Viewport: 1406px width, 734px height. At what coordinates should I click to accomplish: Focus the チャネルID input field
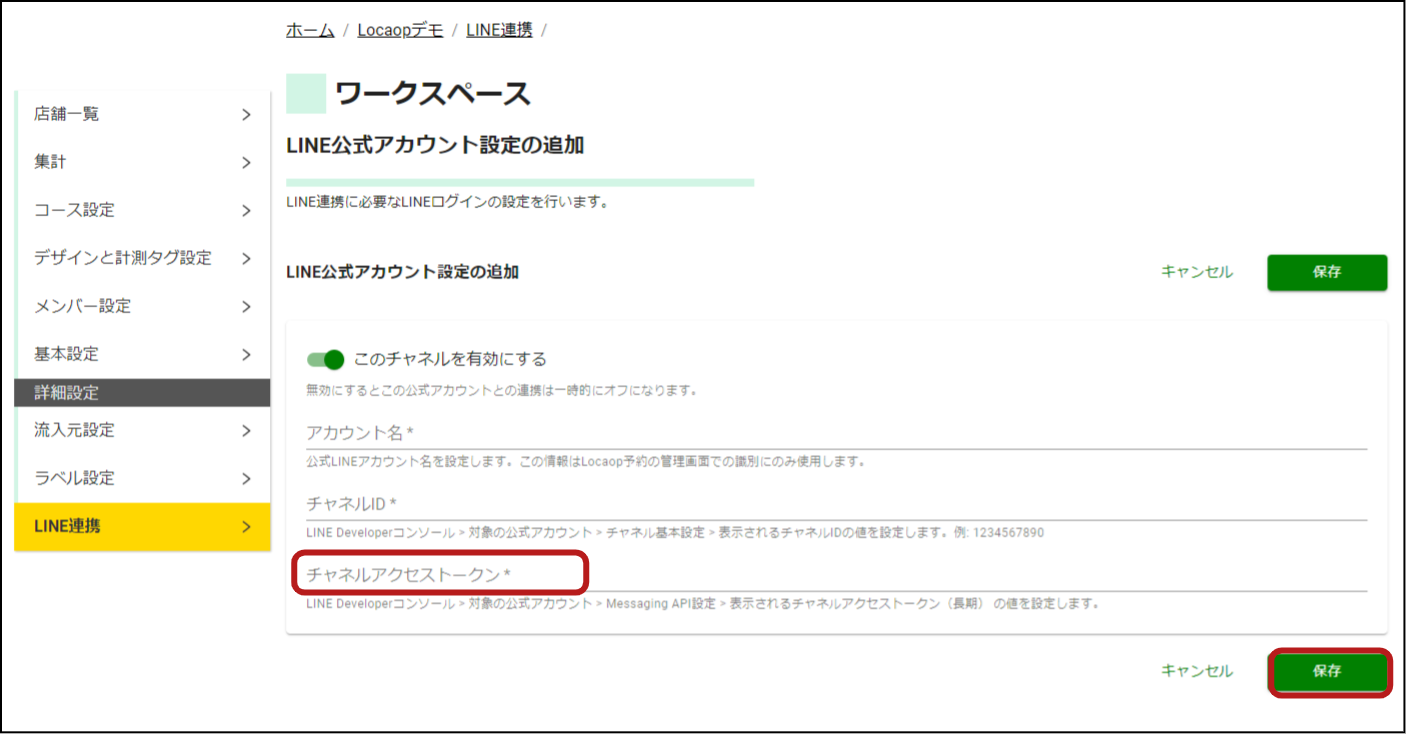836,503
